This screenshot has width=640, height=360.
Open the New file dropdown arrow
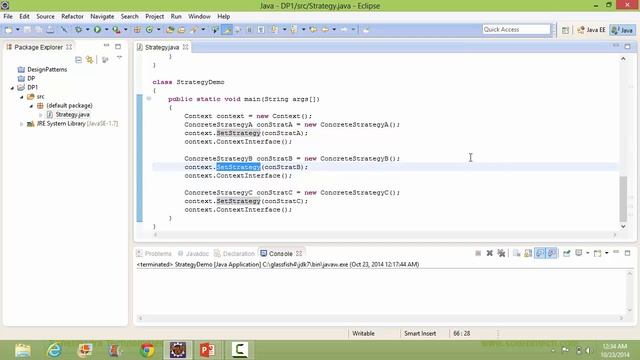click(x=18, y=30)
